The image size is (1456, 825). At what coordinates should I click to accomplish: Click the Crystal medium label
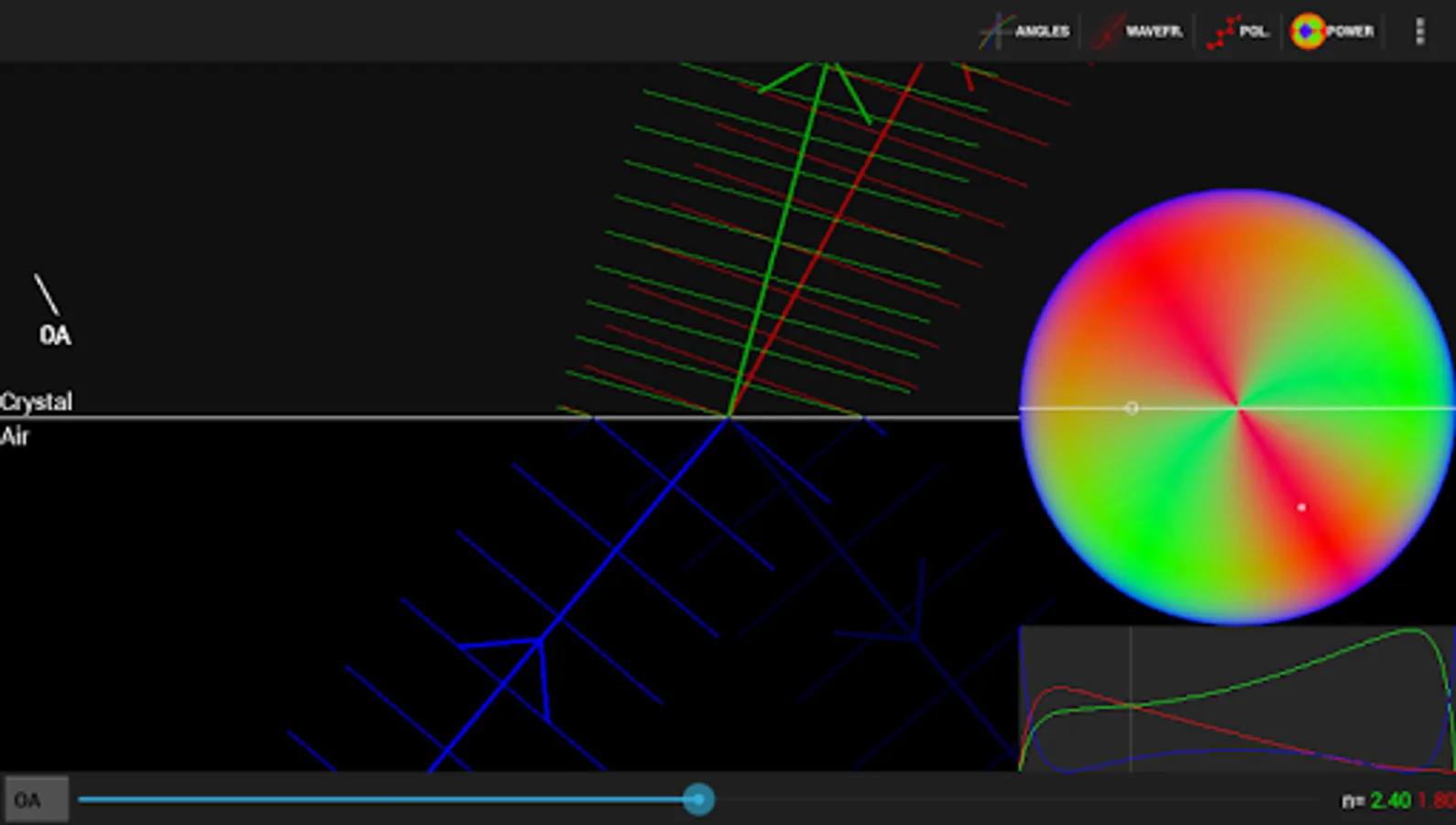pyautogui.click(x=36, y=401)
